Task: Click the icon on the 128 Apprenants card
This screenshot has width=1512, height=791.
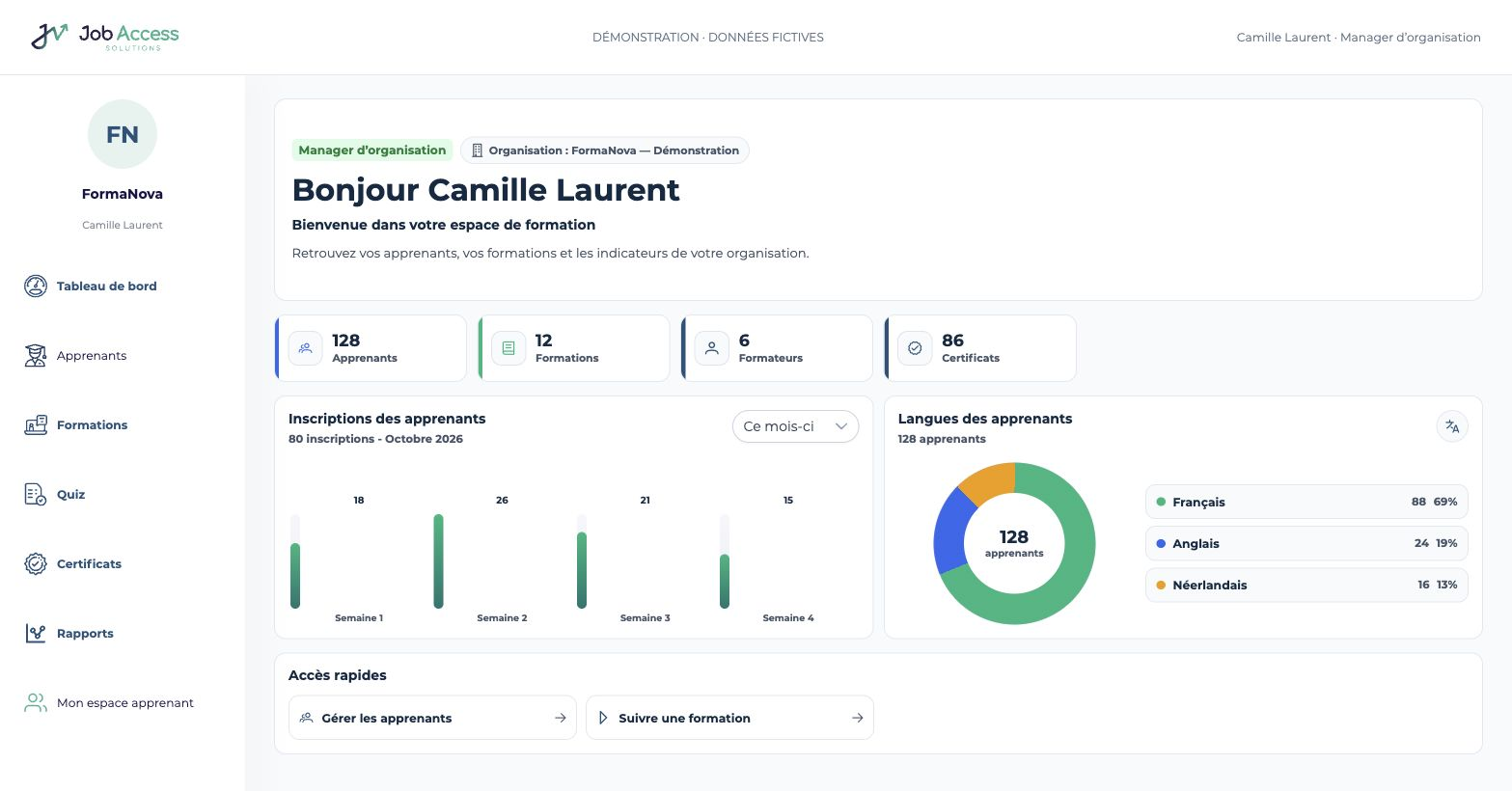Action: coord(306,348)
